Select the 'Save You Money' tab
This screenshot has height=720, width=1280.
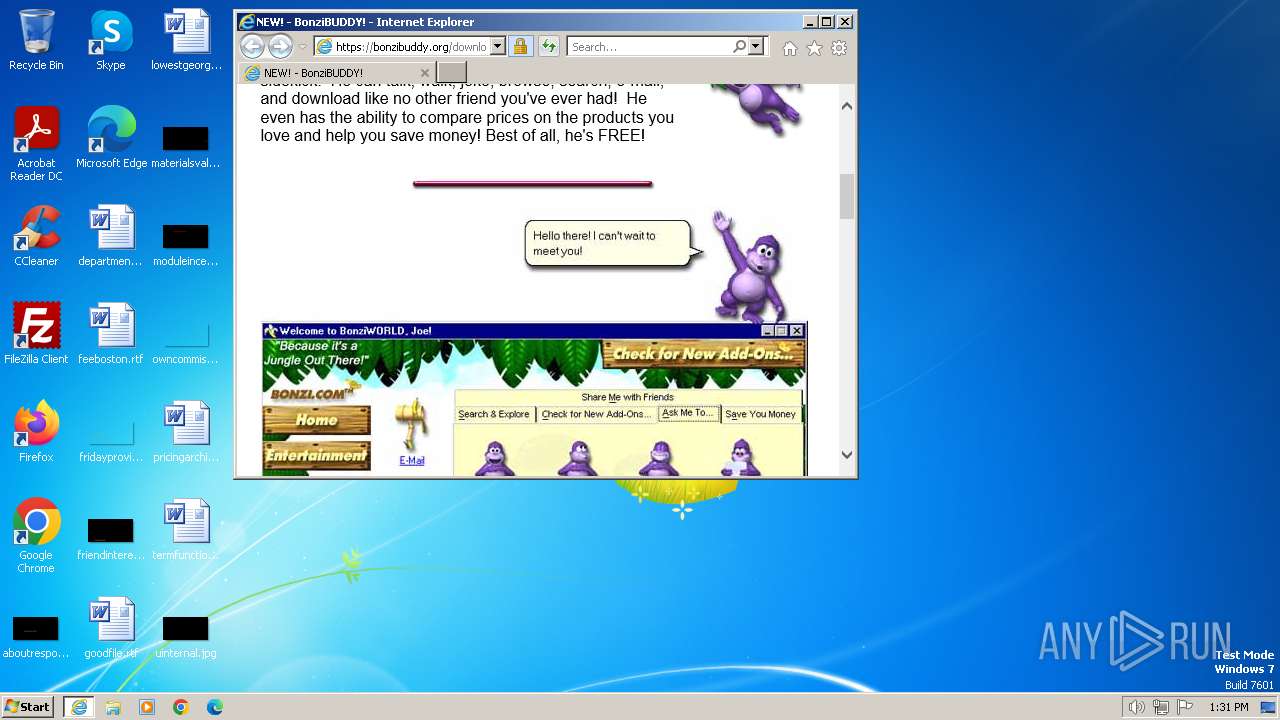761,414
